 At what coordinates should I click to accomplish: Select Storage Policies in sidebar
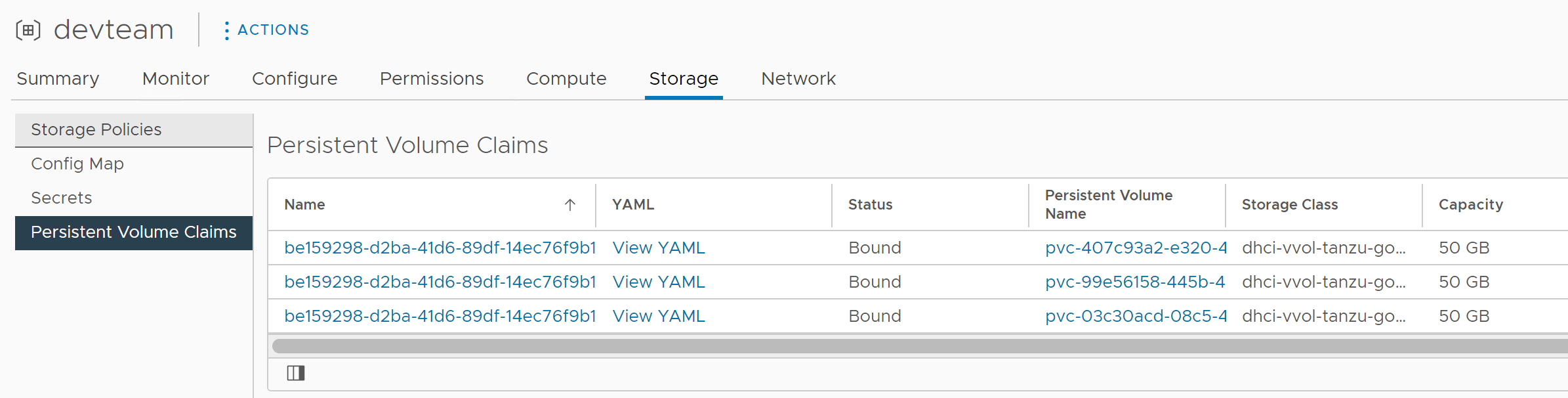tap(96, 129)
